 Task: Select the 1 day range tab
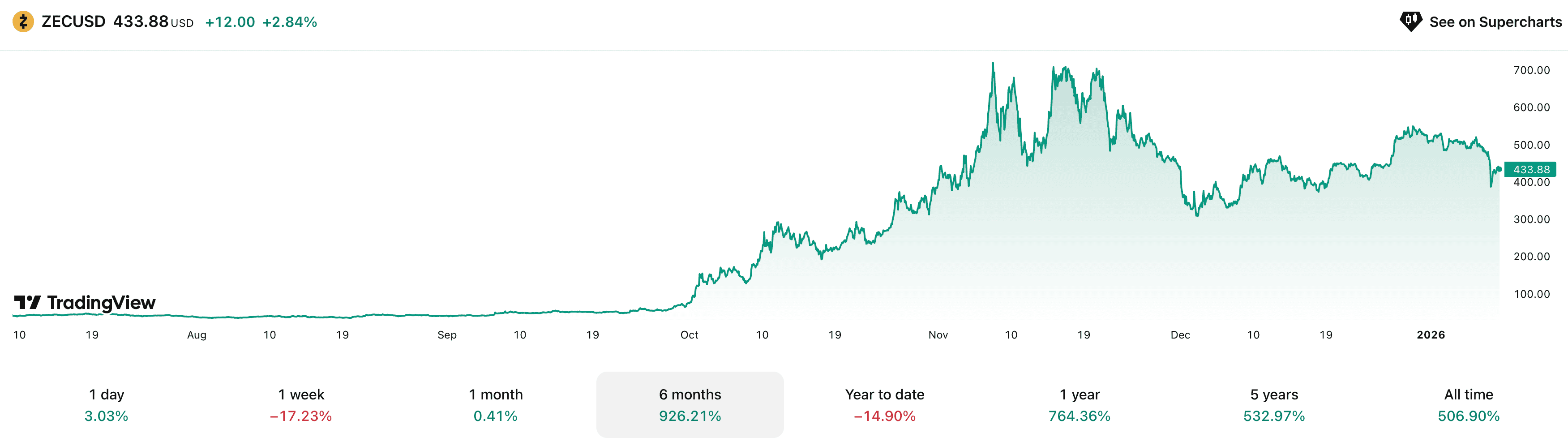[107, 405]
